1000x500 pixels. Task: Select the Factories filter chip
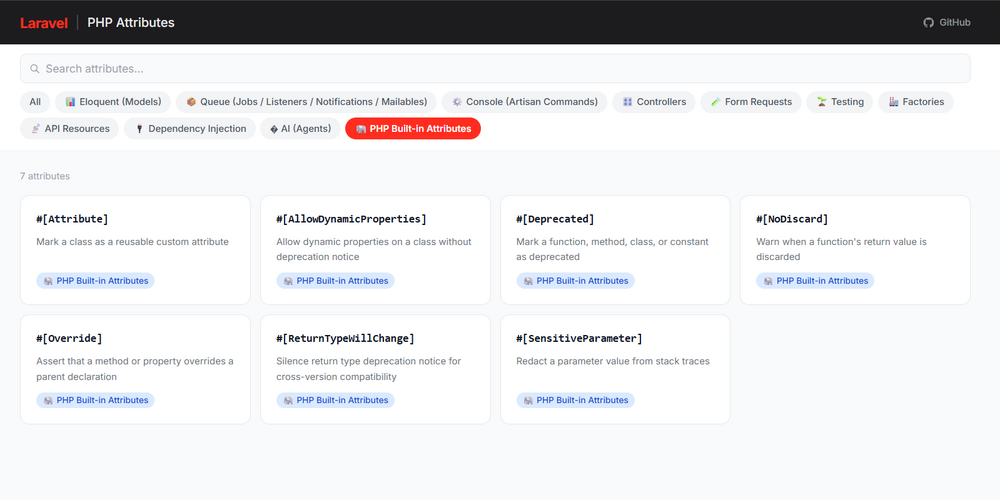point(915,102)
